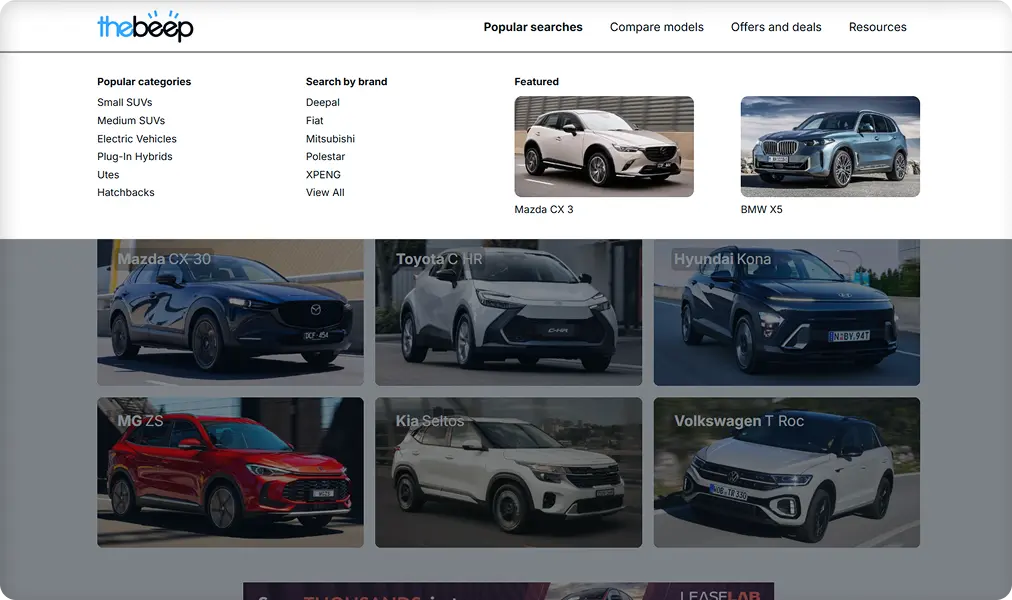Open the Compare models menu
Image resolution: width=1012 pixels, height=600 pixels.
(656, 27)
